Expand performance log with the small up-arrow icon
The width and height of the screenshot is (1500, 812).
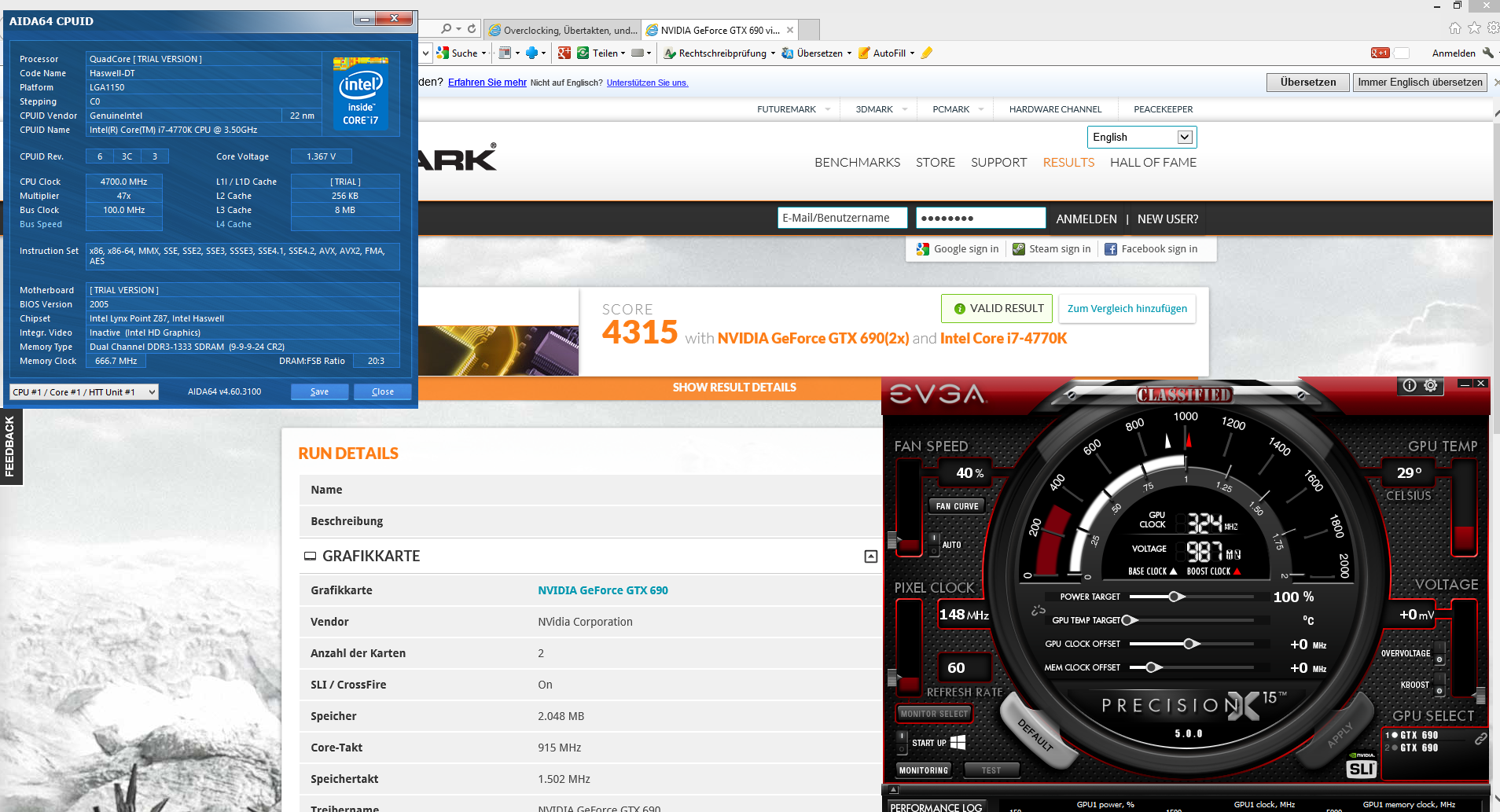[893, 789]
